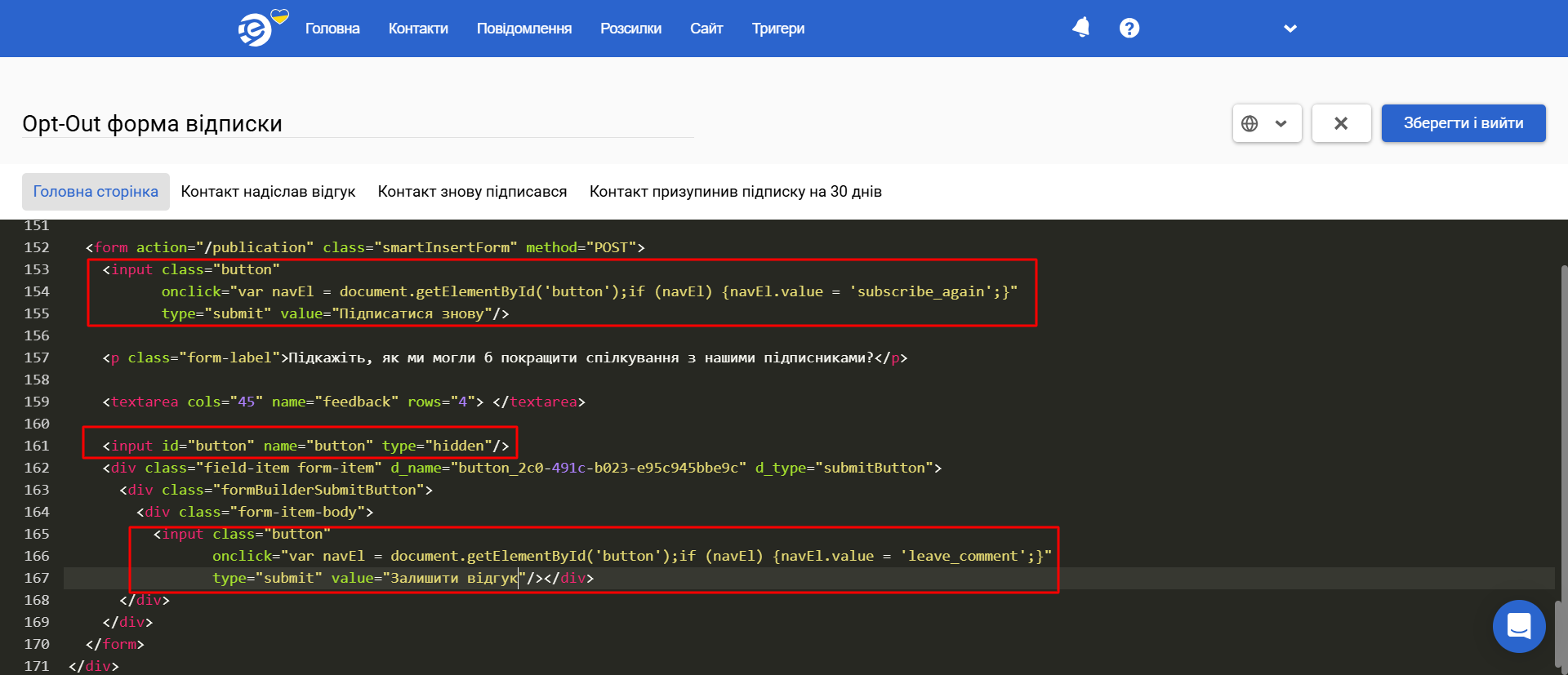
Task: Select the Головна сторінка tab
Action: click(x=96, y=192)
